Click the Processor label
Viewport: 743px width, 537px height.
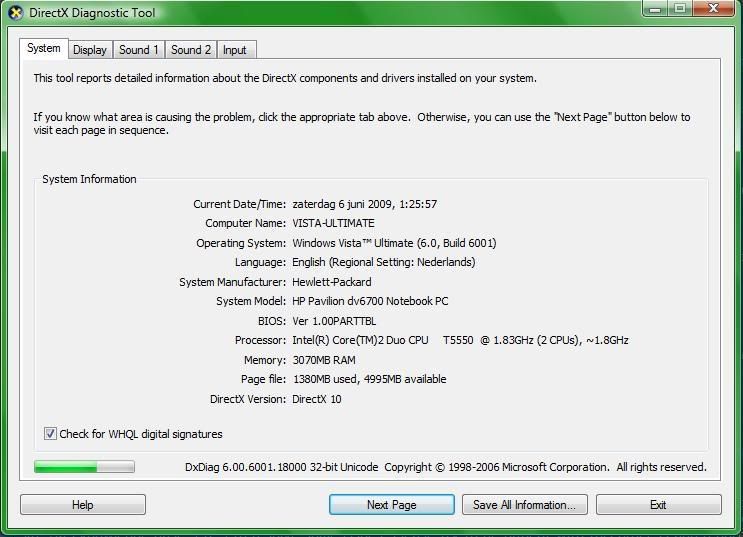261,340
